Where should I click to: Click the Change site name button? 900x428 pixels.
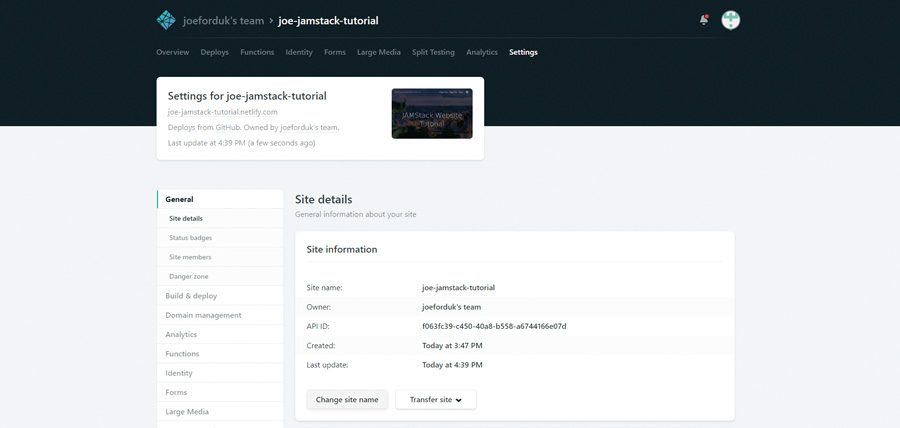347,400
